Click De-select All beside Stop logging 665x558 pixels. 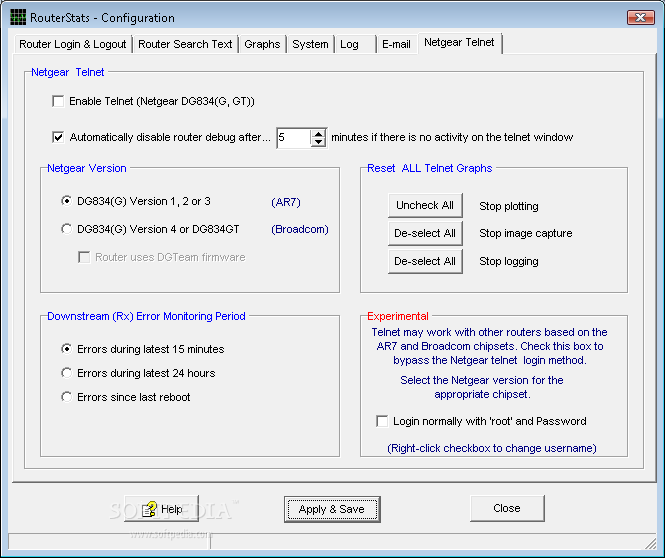[x=425, y=261]
